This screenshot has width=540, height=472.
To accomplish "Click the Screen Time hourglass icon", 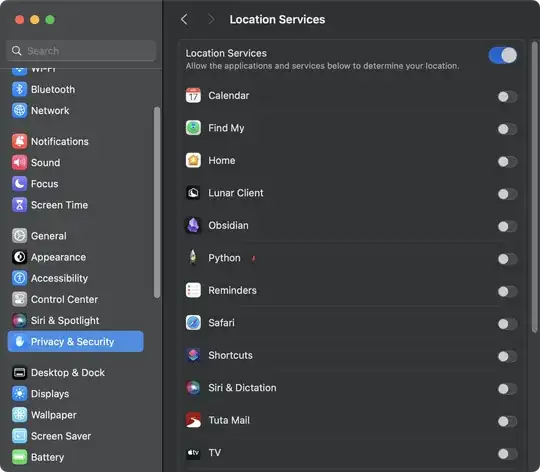I will [19, 205].
